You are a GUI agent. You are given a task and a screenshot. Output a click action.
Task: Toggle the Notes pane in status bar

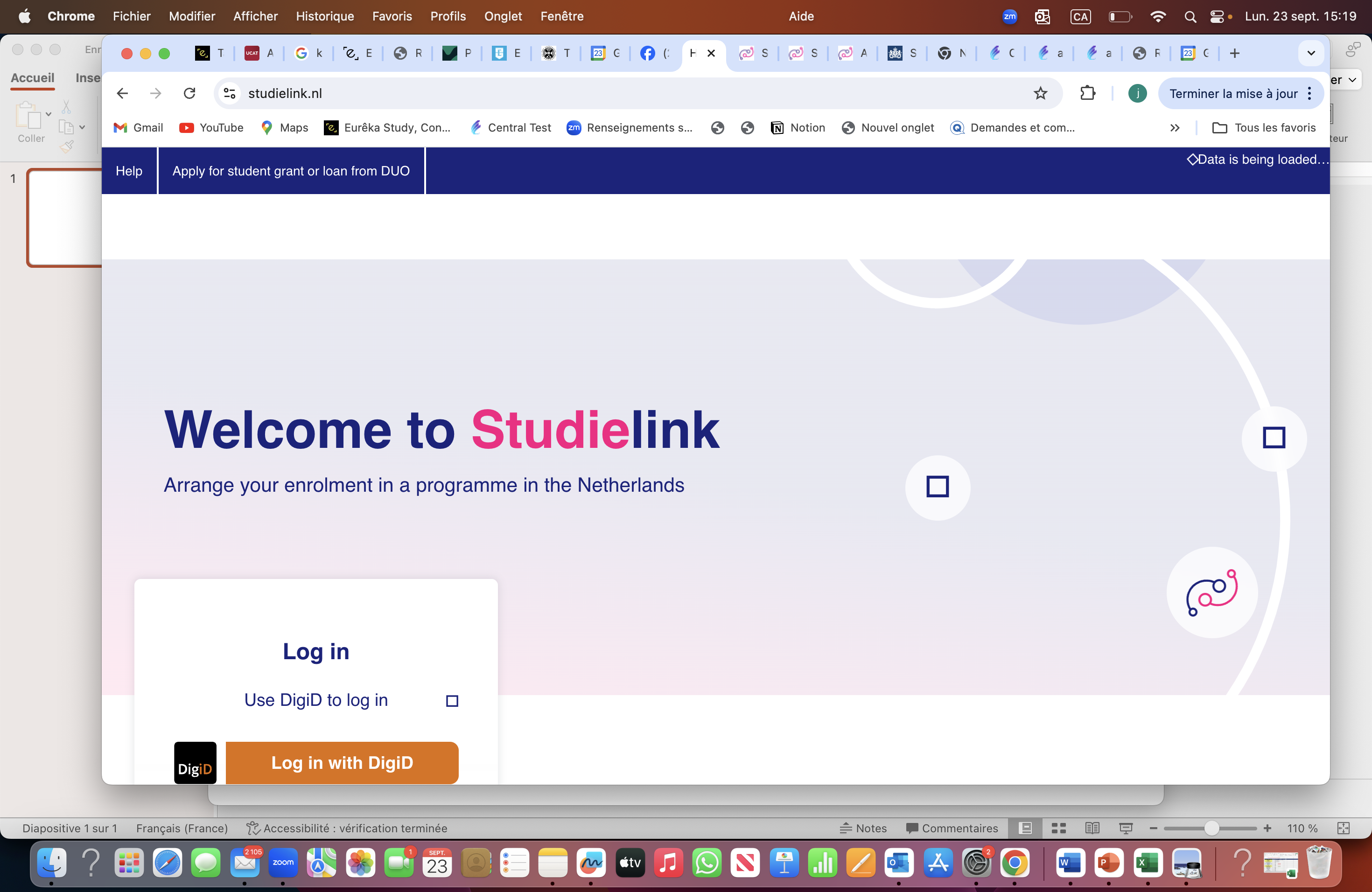863,828
